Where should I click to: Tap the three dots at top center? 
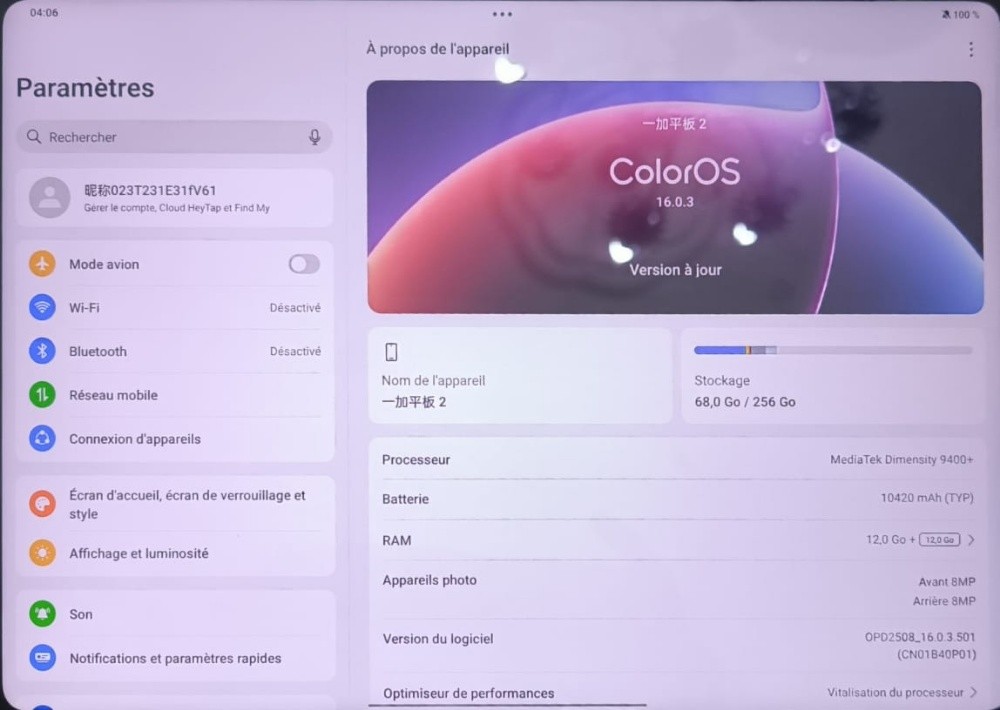(x=502, y=14)
